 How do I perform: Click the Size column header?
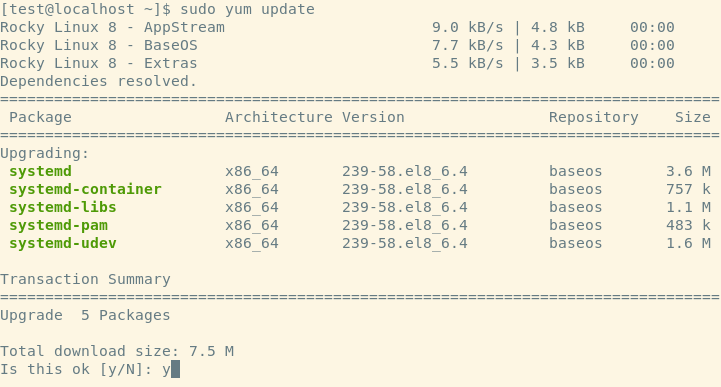pos(692,117)
